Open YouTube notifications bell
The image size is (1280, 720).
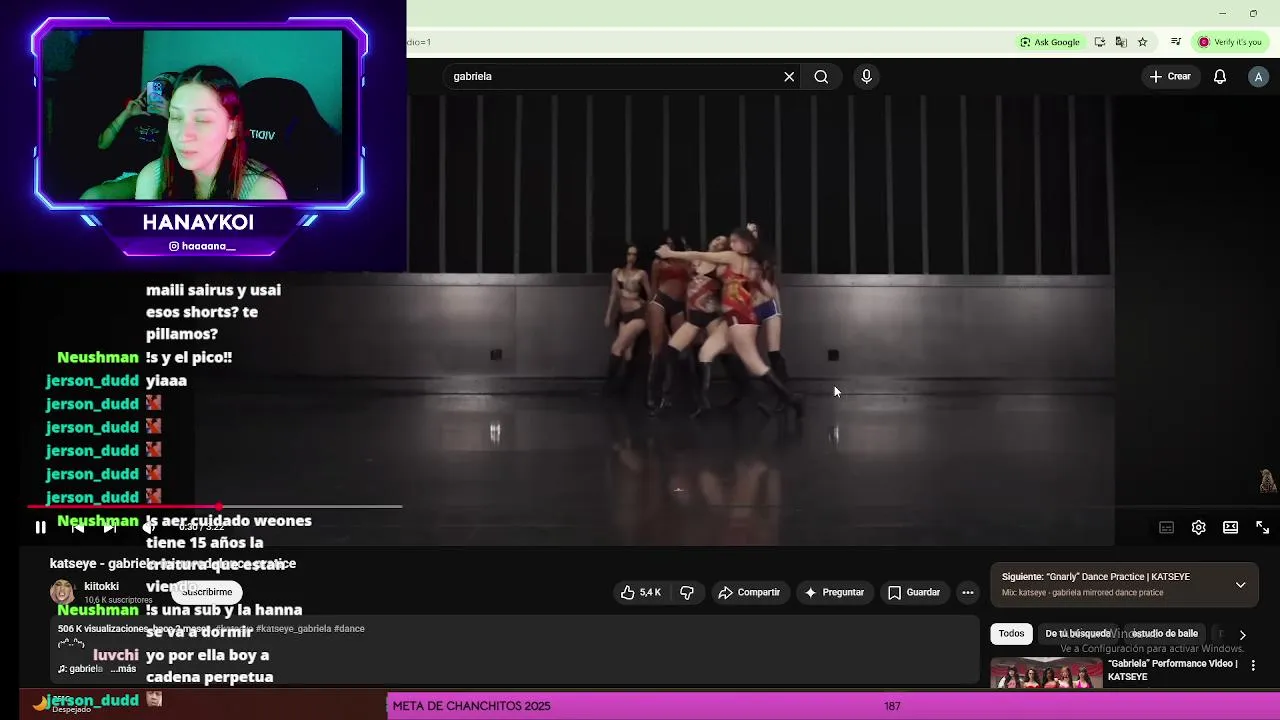(x=1220, y=76)
